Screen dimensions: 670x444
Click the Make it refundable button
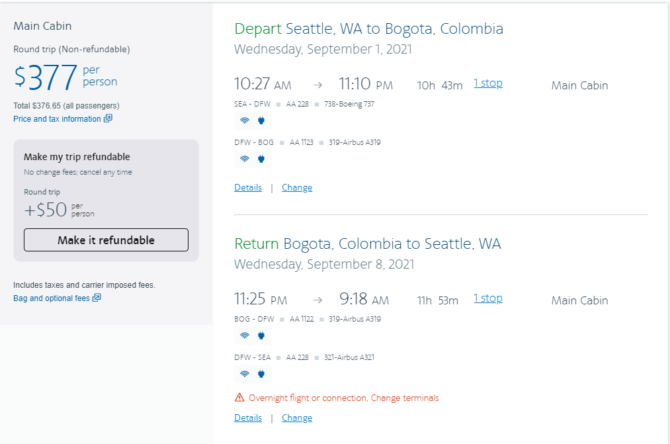(x=106, y=240)
